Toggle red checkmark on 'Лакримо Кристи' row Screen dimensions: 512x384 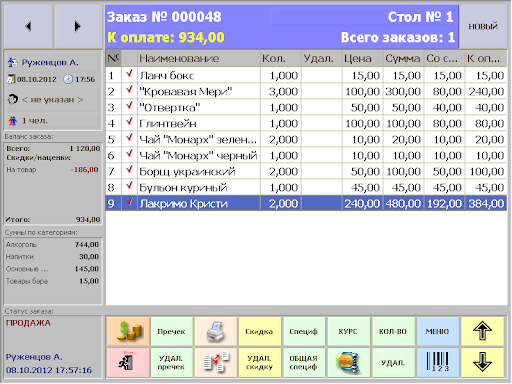click(x=130, y=203)
